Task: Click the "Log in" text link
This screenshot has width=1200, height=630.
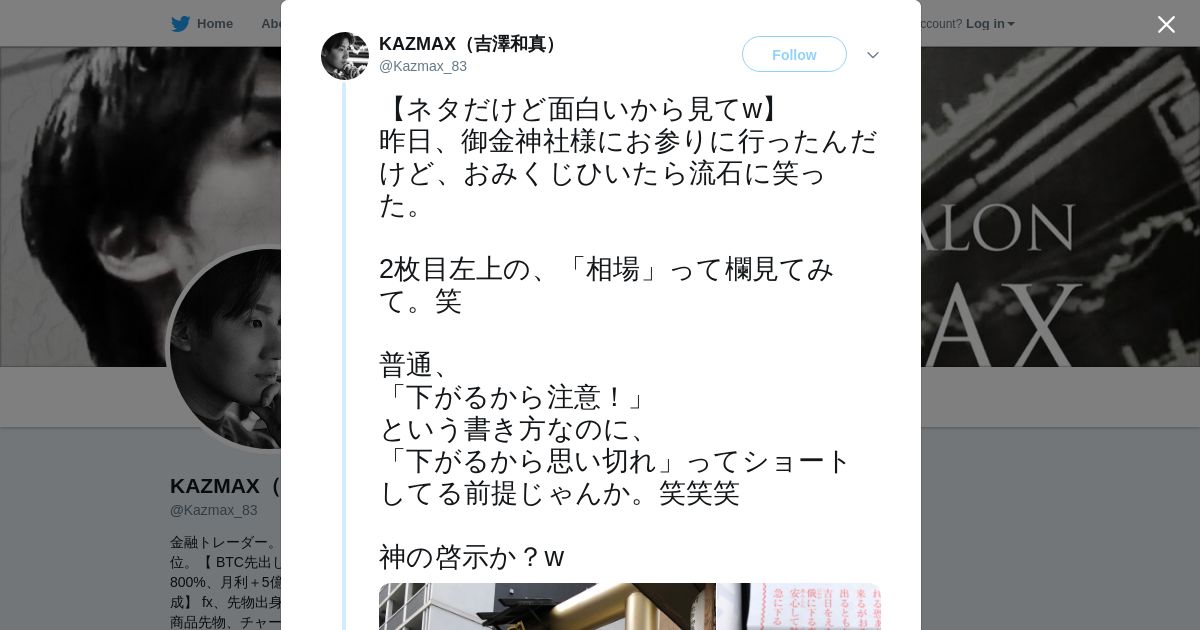Action: 985,24
